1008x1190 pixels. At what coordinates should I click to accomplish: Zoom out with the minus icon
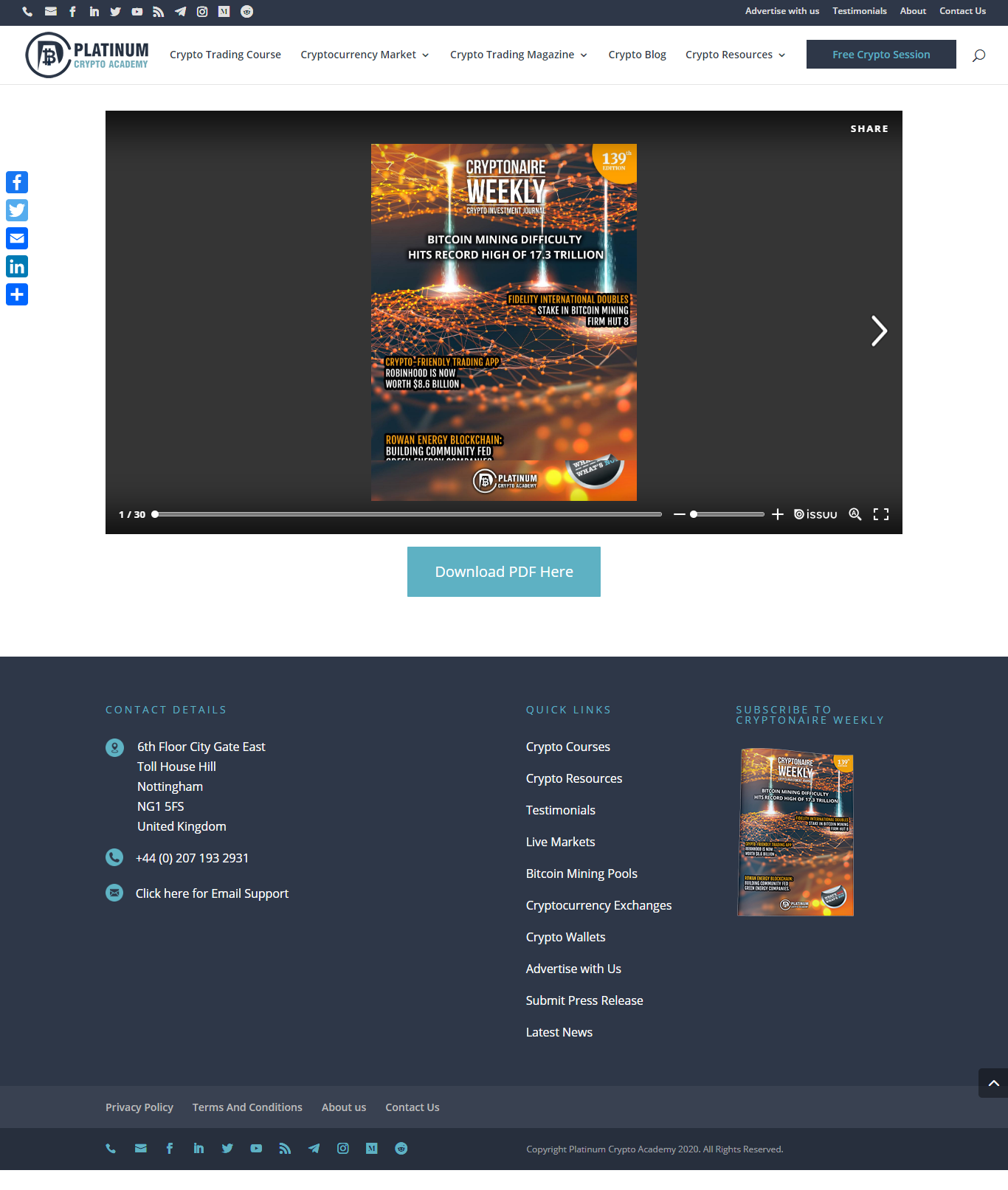click(680, 514)
